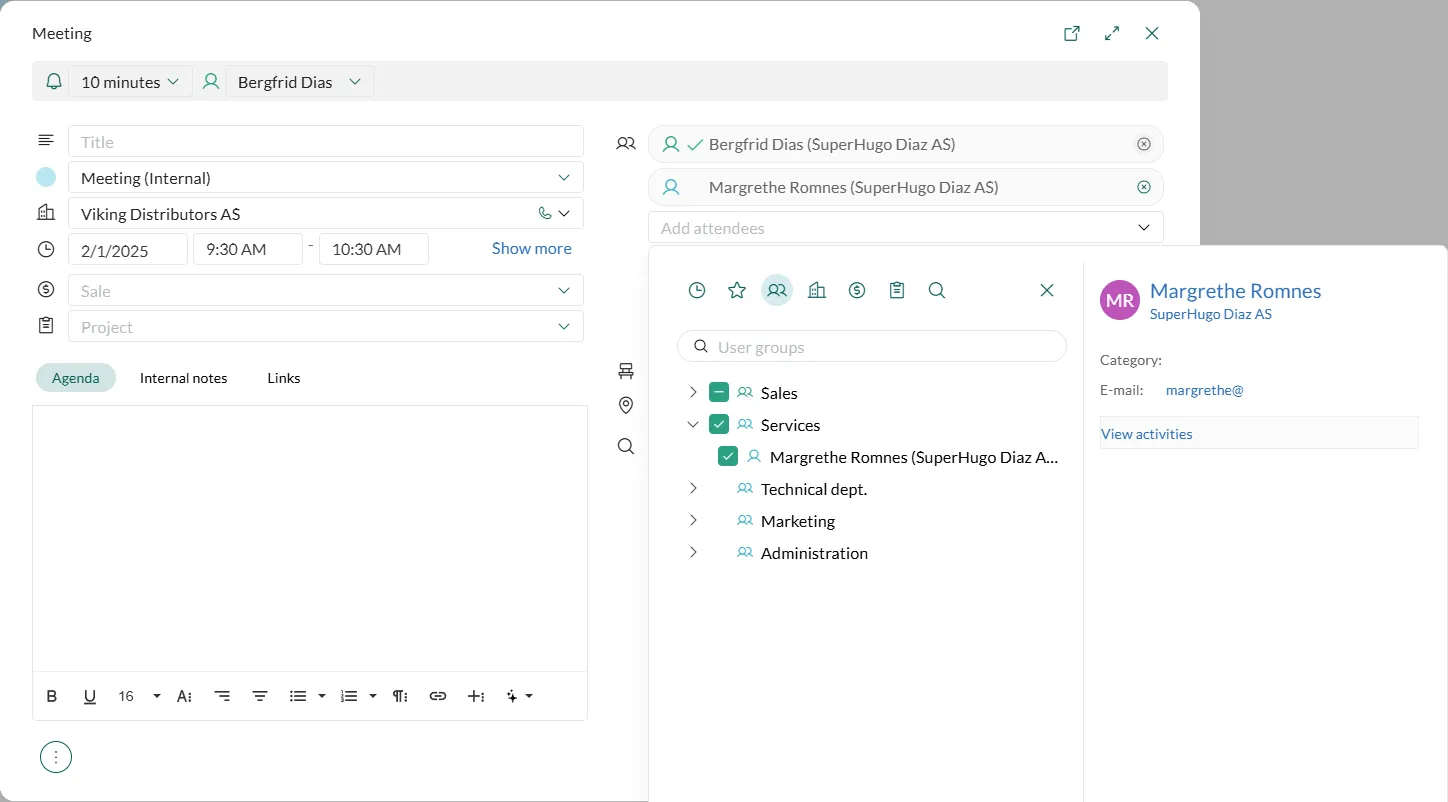Click the Show more link
The image size is (1448, 802).
coord(531,248)
